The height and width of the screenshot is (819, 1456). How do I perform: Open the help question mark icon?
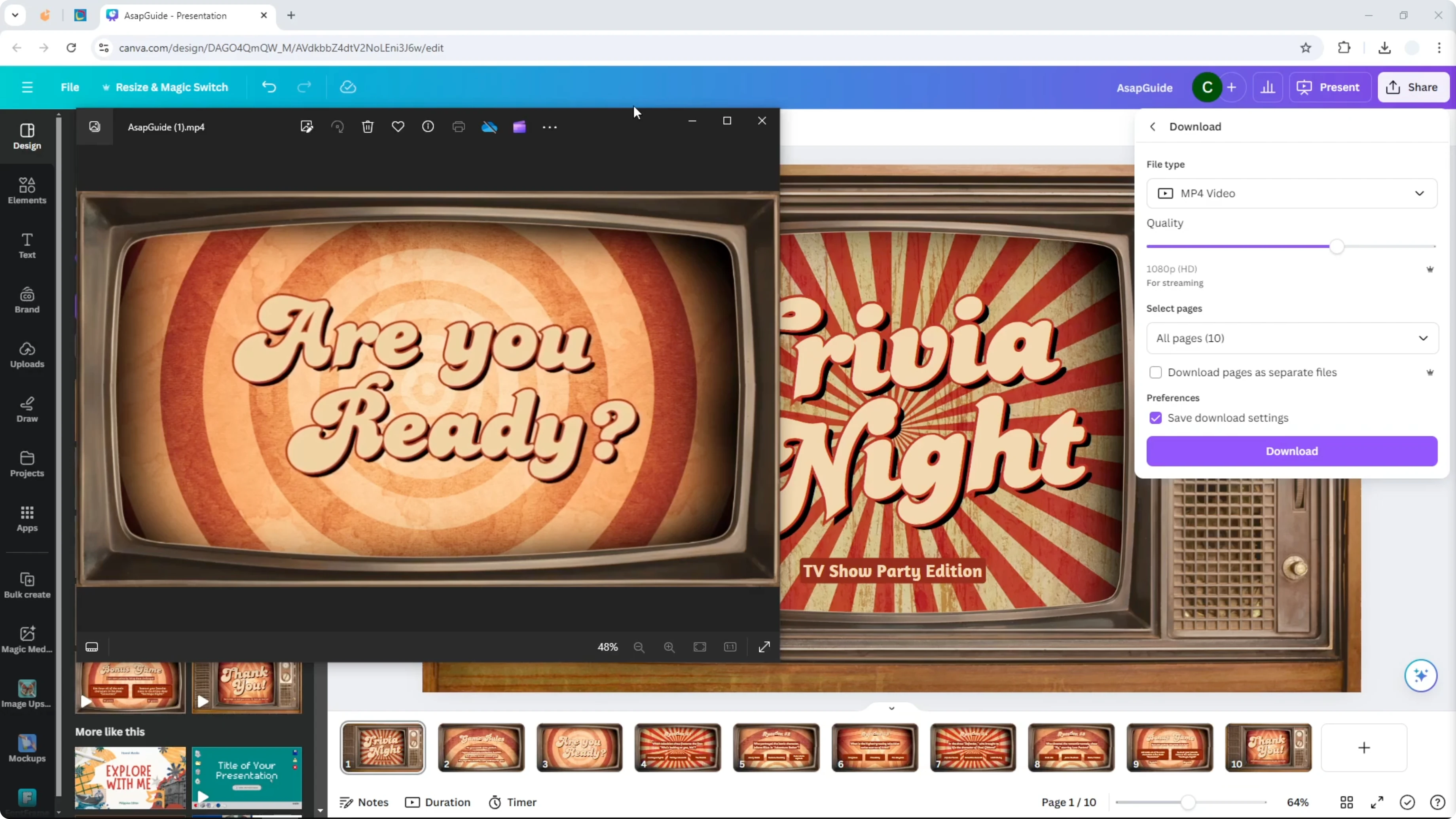pyautogui.click(x=1437, y=802)
